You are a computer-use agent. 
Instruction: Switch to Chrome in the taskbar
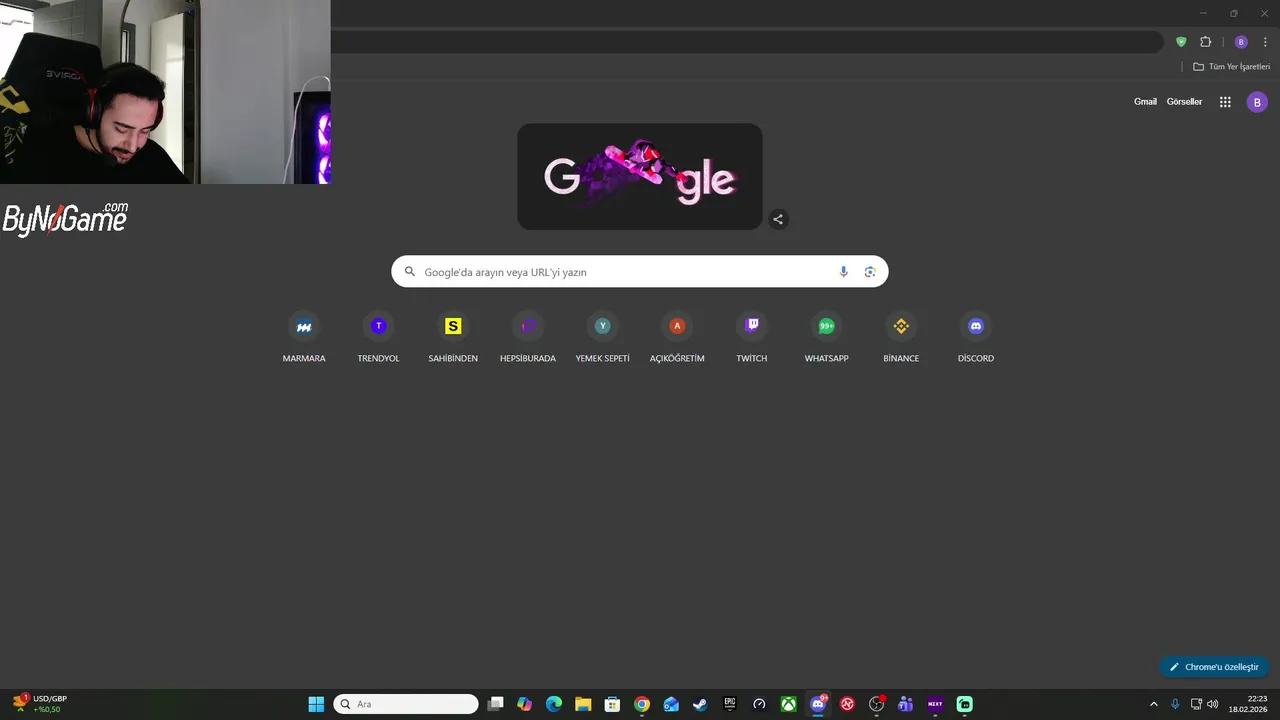click(x=642, y=704)
